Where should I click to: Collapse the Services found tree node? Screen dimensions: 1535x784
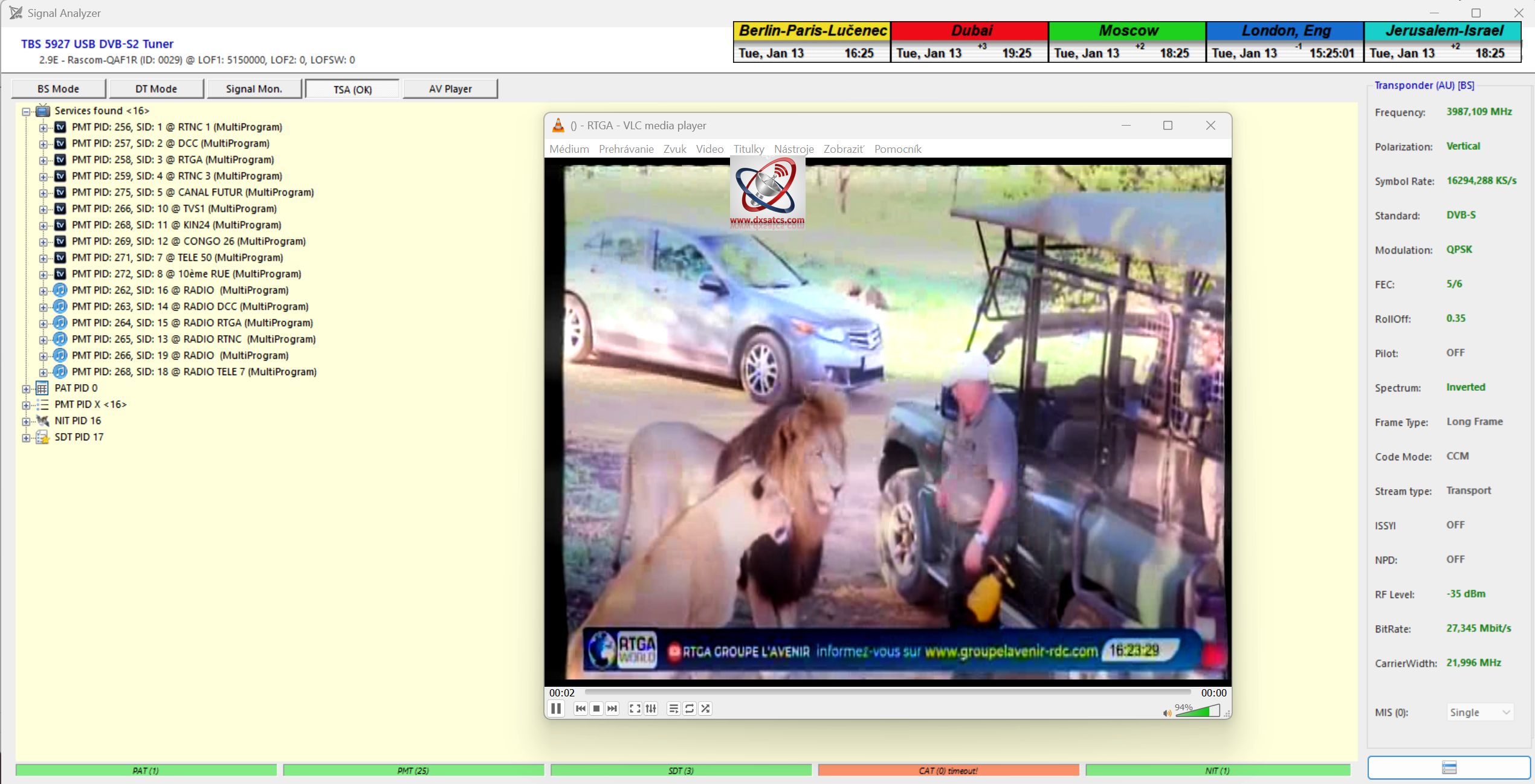coord(26,111)
